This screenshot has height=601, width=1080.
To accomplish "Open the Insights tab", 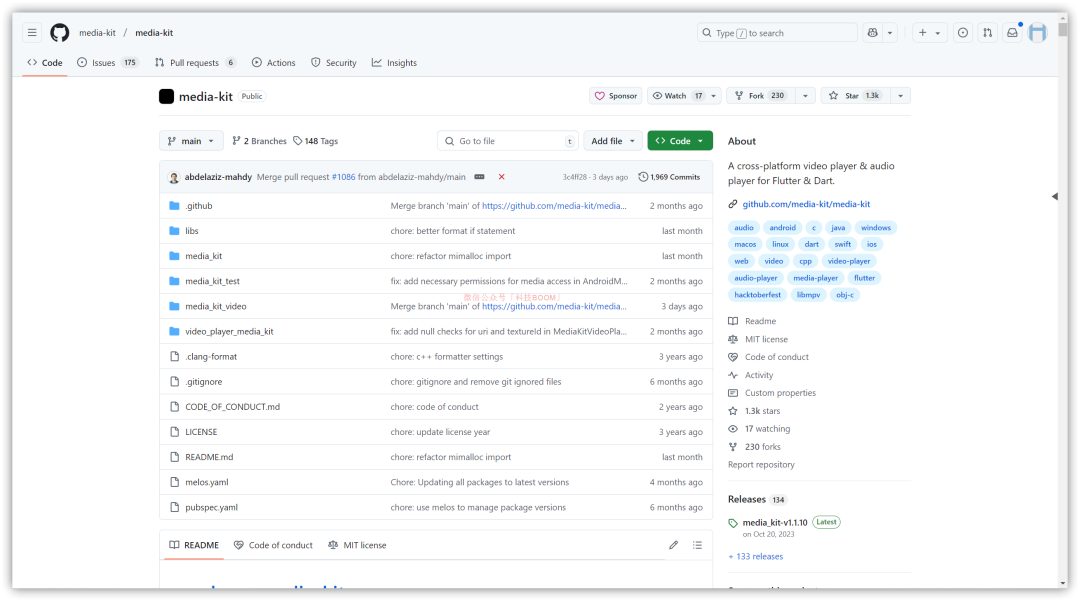I will pos(395,63).
